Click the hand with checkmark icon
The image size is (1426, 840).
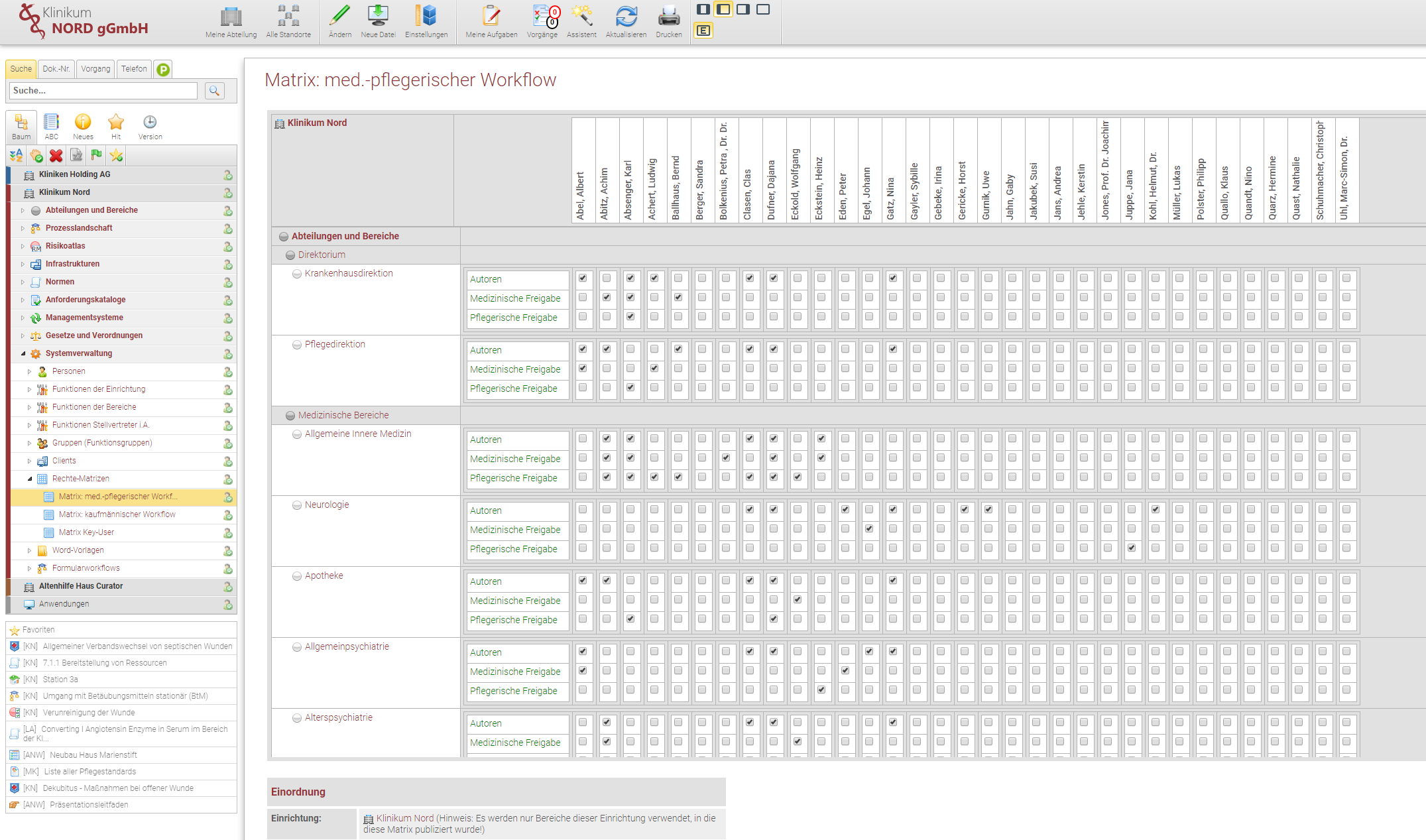[x=36, y=155]
